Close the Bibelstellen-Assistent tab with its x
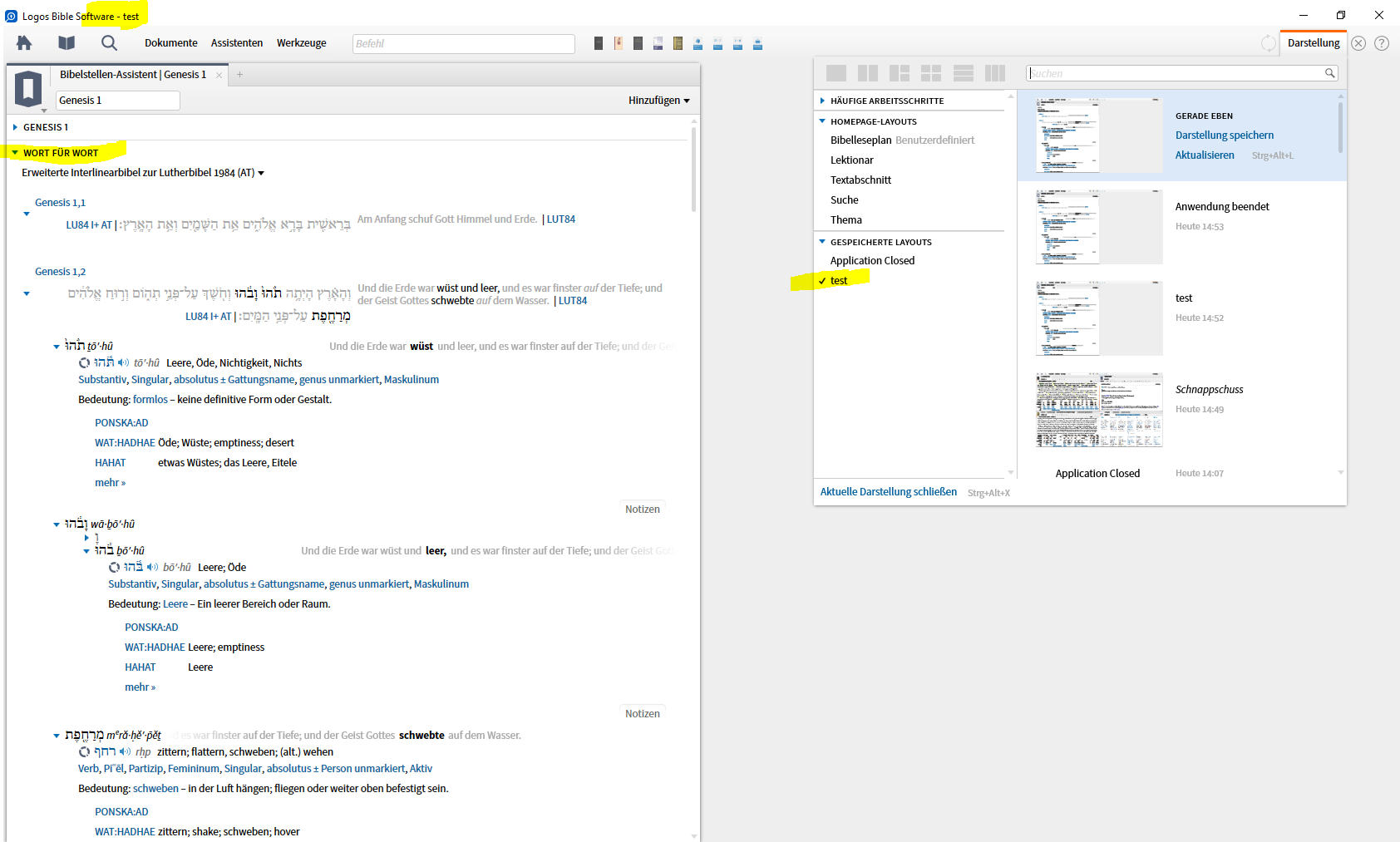The image size is (1400, 842). [x=219, y=75]
